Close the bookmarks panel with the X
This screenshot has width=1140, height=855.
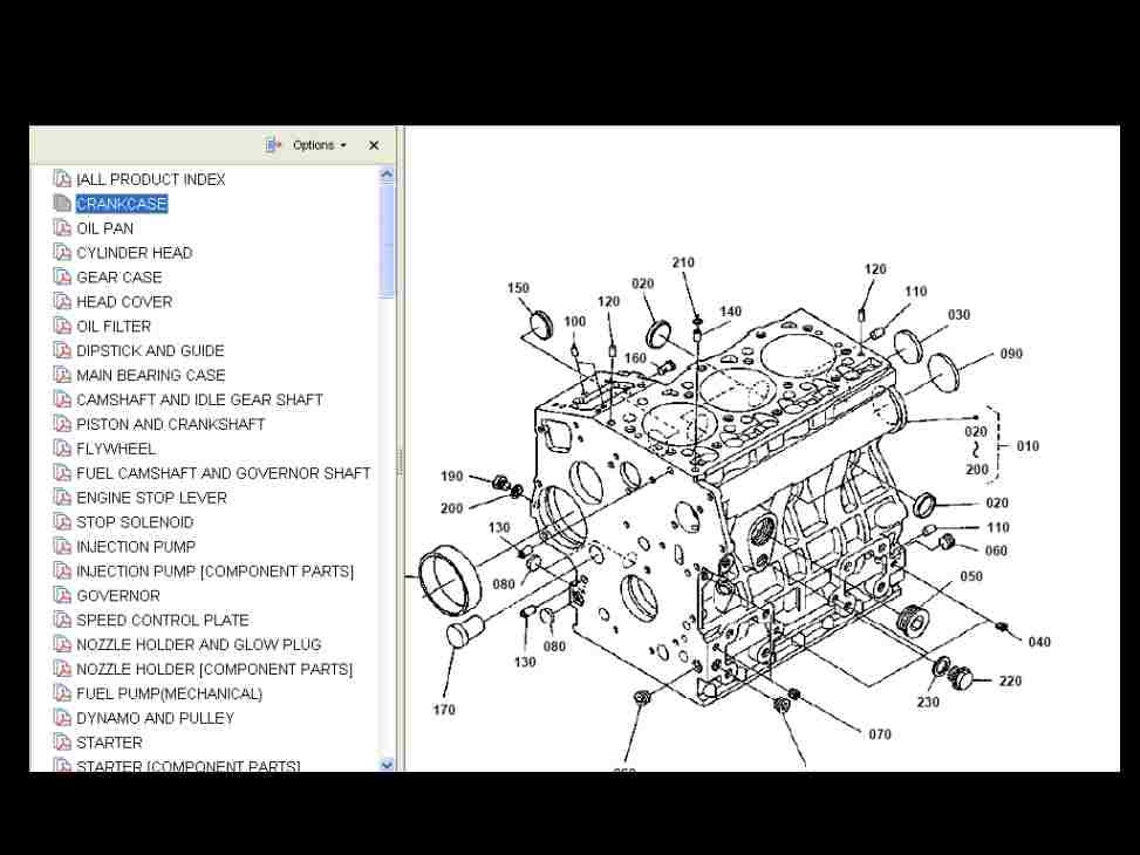pyautogui.click(x=373, y=144)
